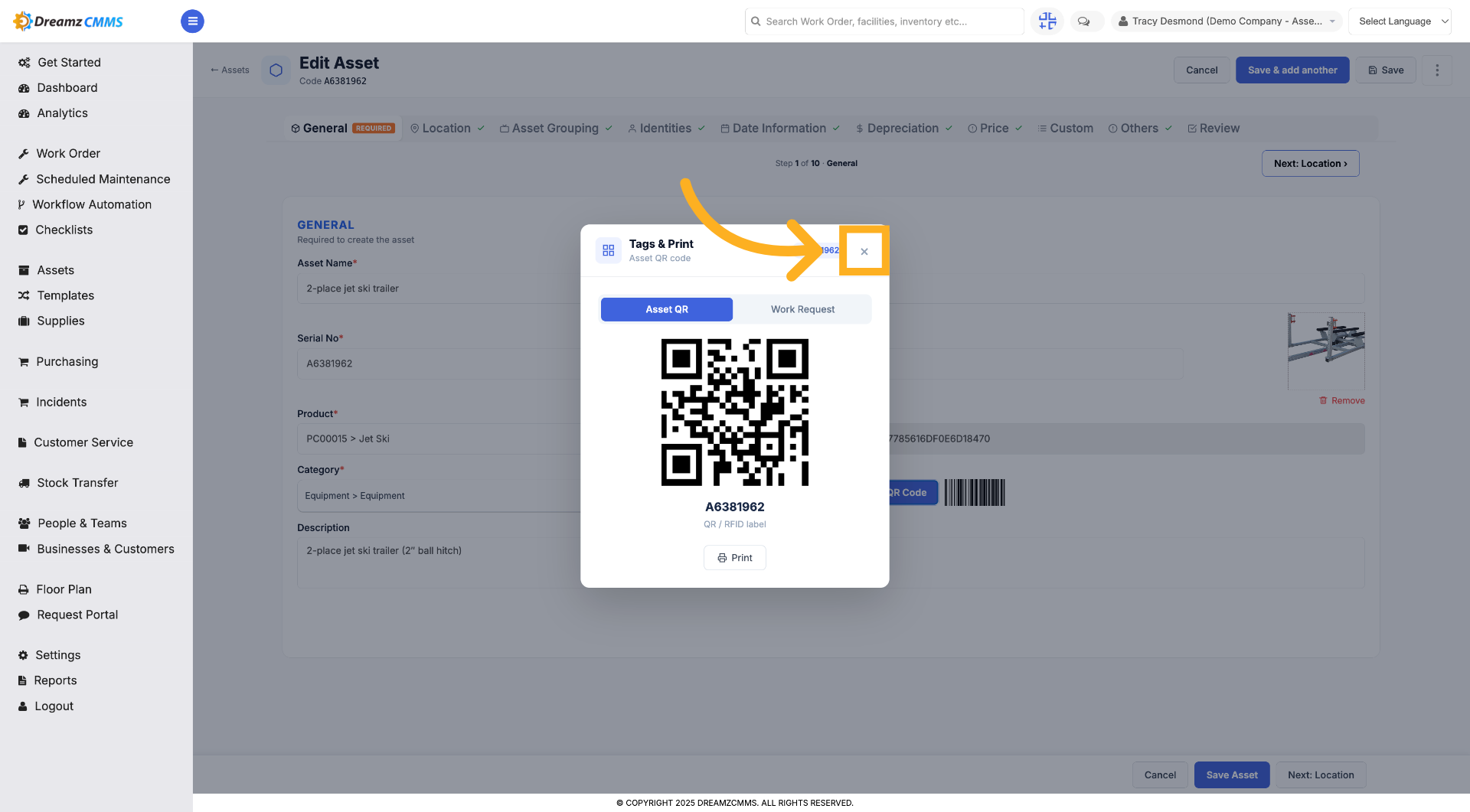Open the Tracy Desmond user menu
This screenshot has height=812, width=1470.
[x=1226, y=21]
